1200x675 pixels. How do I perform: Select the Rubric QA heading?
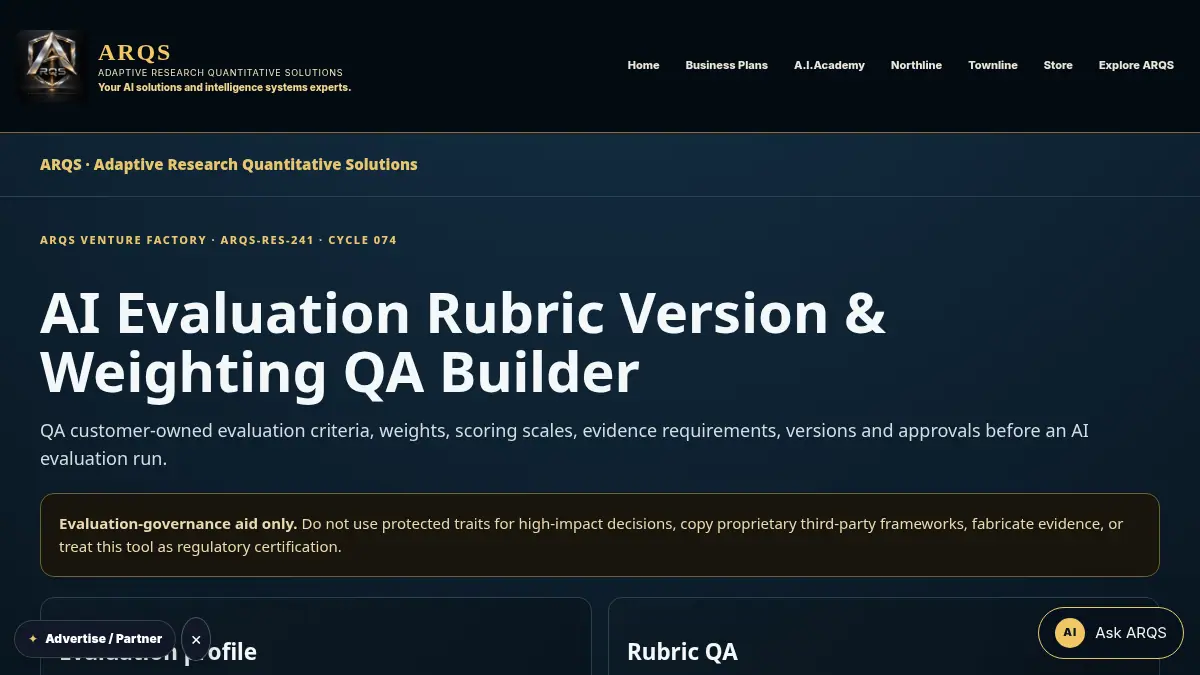(x=682, y=652)
